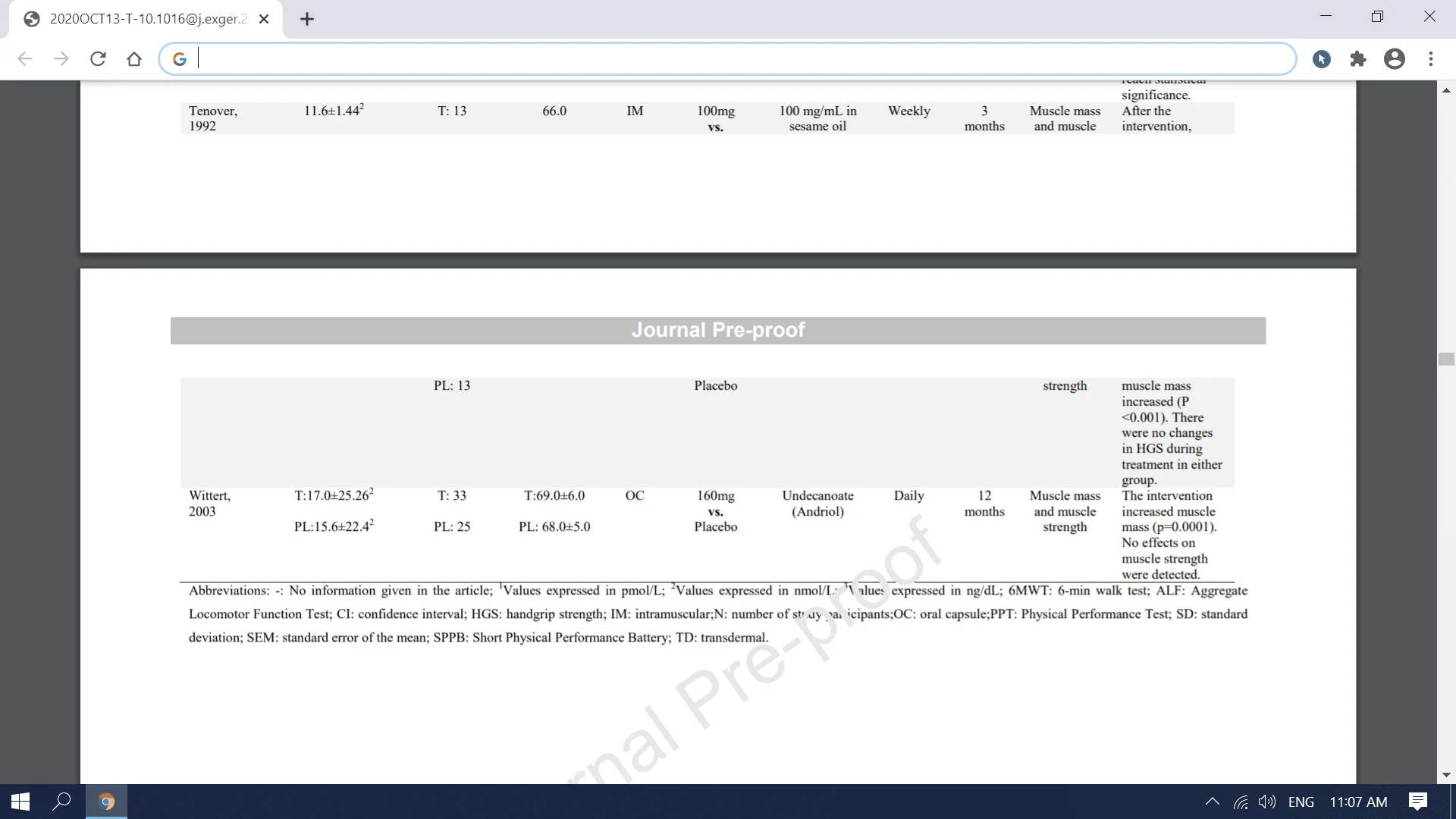This screenshot has height=819, width=1456.
Task: Open the profile account icon
Action: click(1395, 59)
